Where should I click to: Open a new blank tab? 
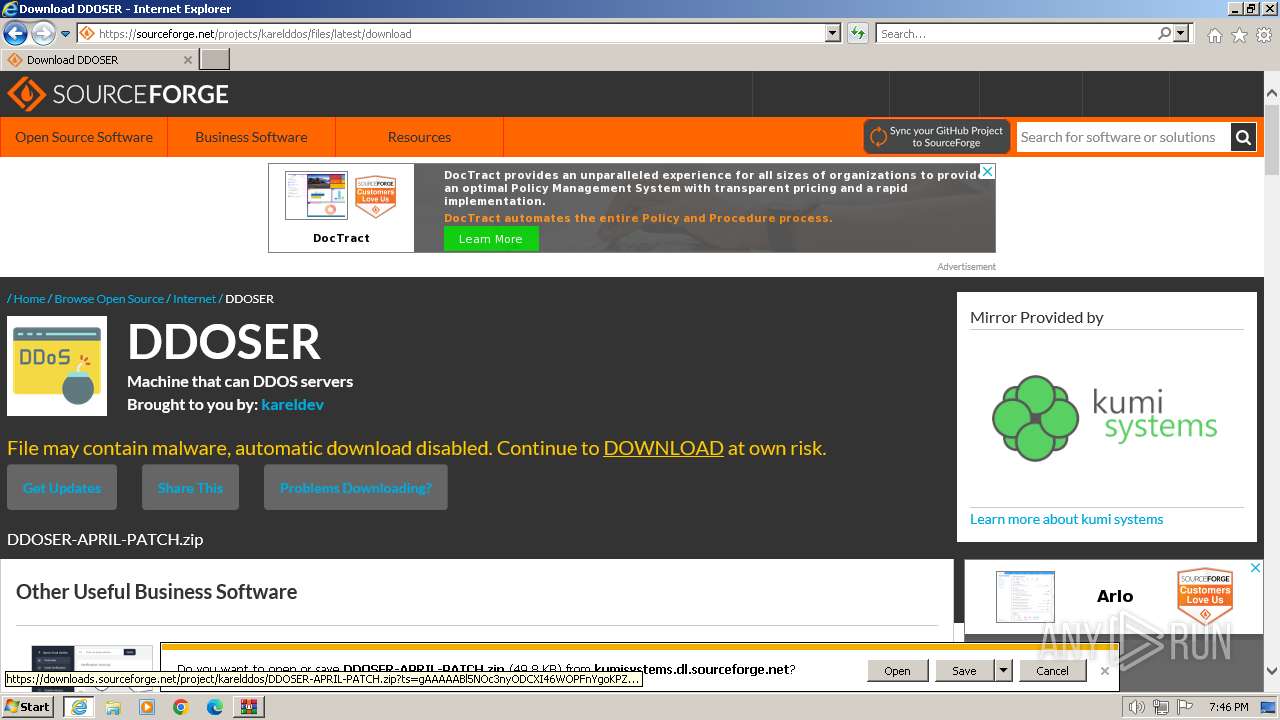coord(215,59)
